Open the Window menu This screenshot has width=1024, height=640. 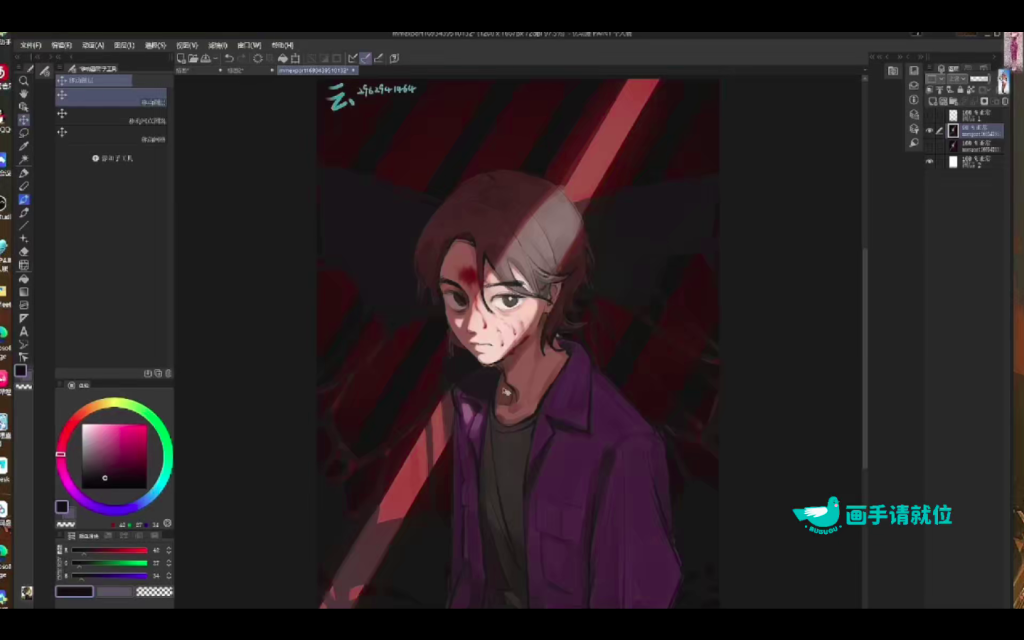click(x=249, y=45)
